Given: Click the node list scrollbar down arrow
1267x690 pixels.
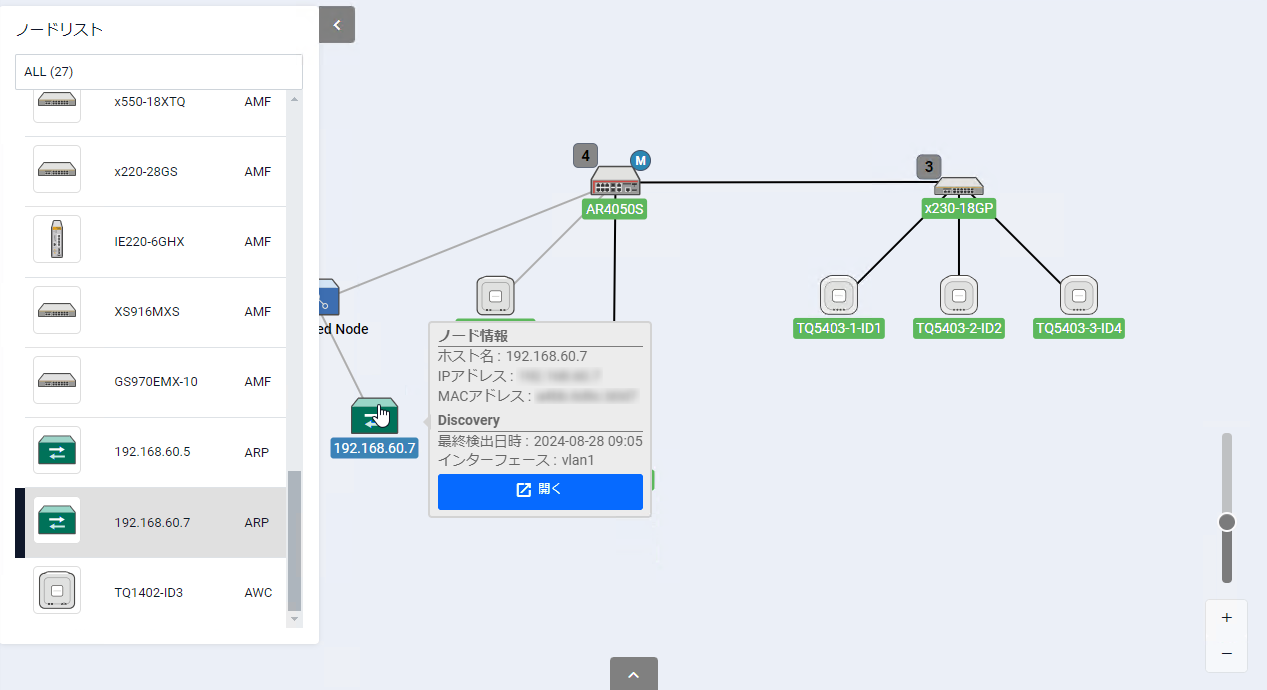Looking at the screenshot, I should pyautogui.click(x=294, y=620).
